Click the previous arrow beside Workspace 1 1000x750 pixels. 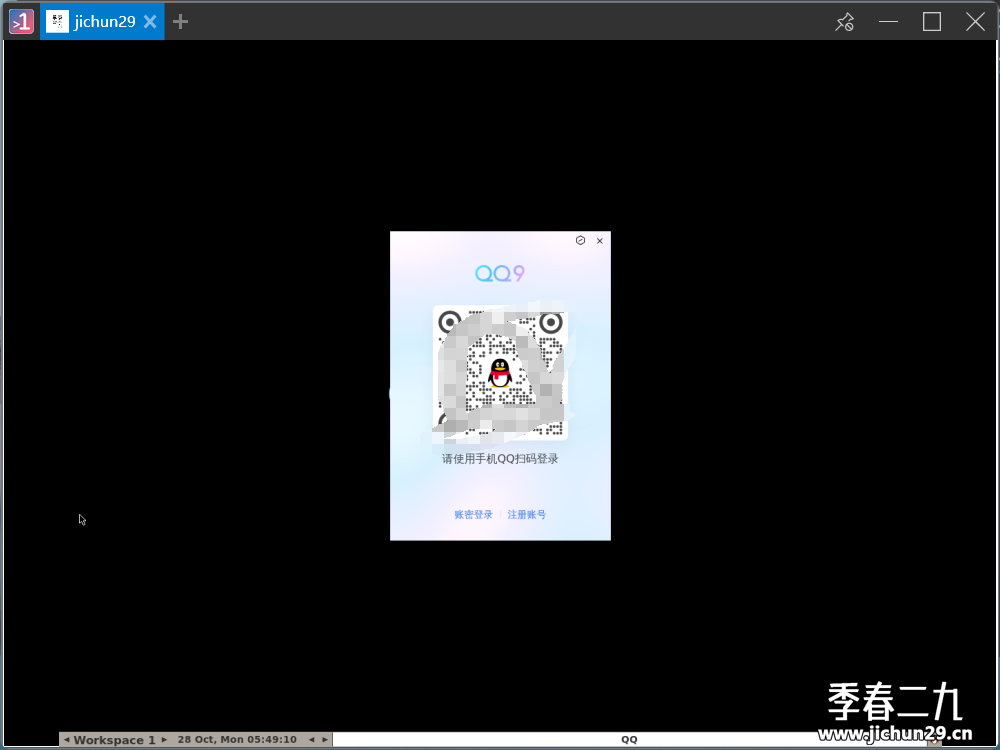[66, 739]
